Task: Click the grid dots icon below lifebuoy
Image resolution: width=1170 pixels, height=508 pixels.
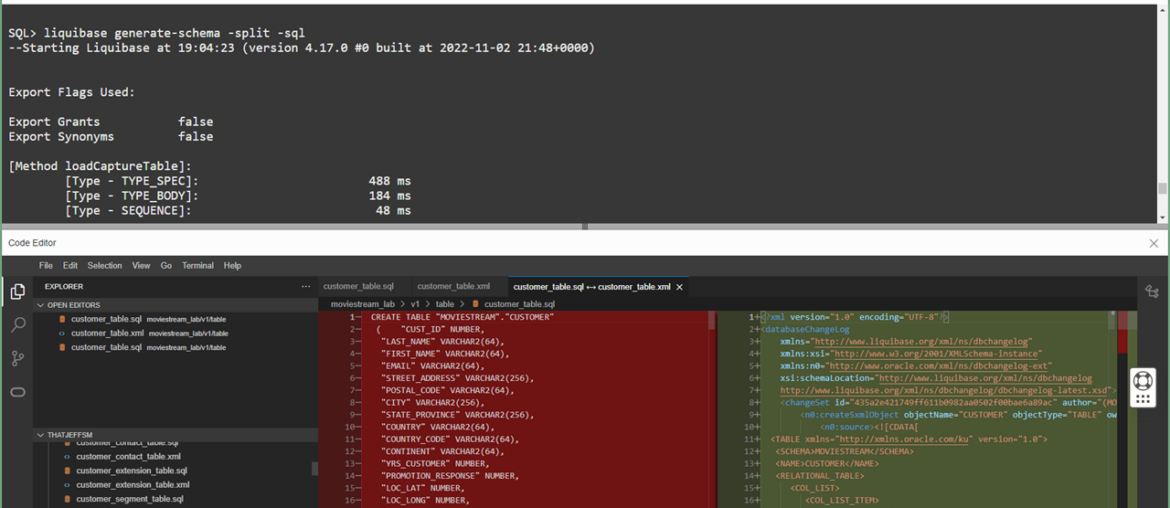Action: click(1142, 398)
